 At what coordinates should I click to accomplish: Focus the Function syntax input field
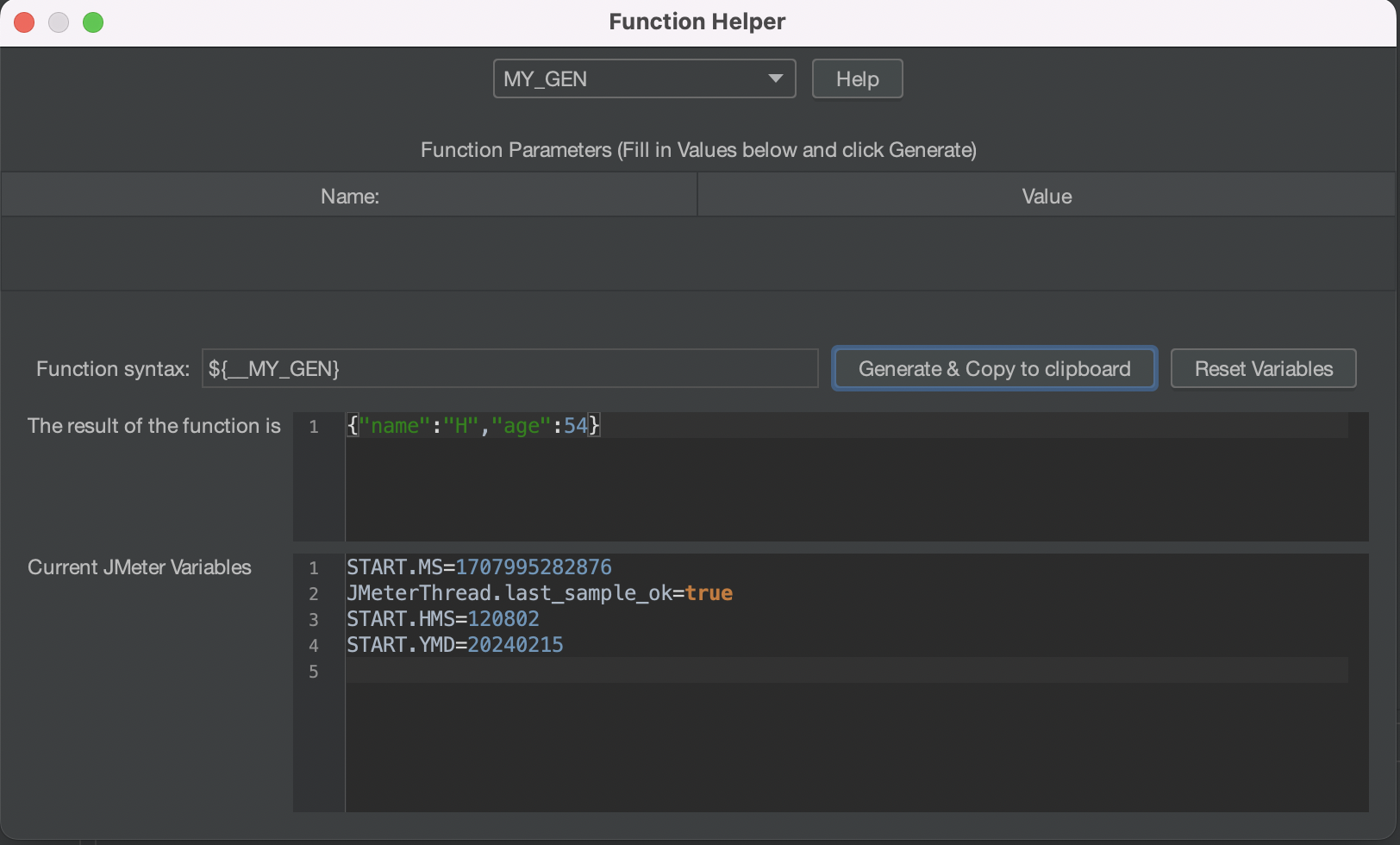pos(509,369)
